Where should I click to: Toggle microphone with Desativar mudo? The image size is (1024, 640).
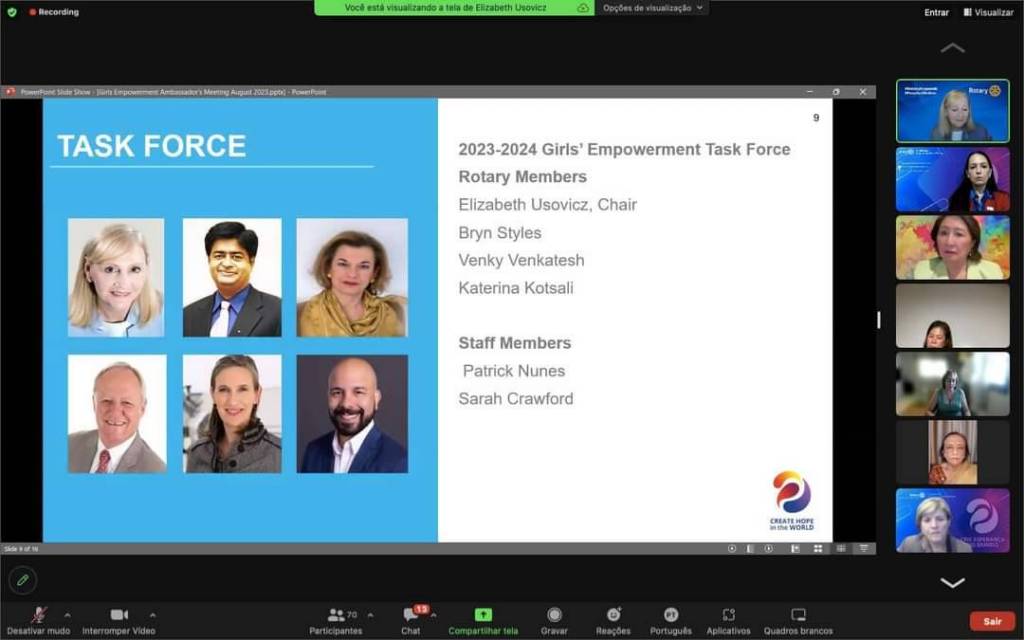(38, 615)
